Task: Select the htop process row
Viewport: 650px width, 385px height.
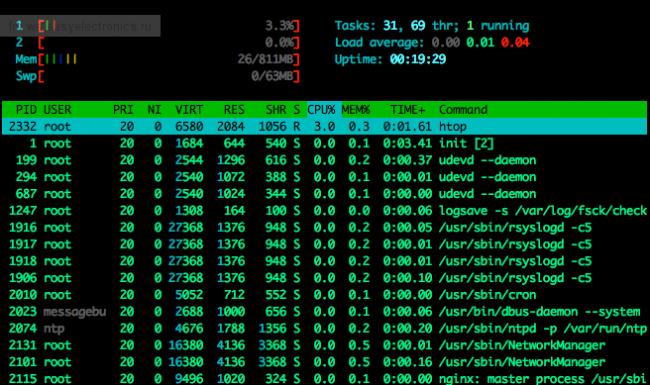Action: coord(325,126)
